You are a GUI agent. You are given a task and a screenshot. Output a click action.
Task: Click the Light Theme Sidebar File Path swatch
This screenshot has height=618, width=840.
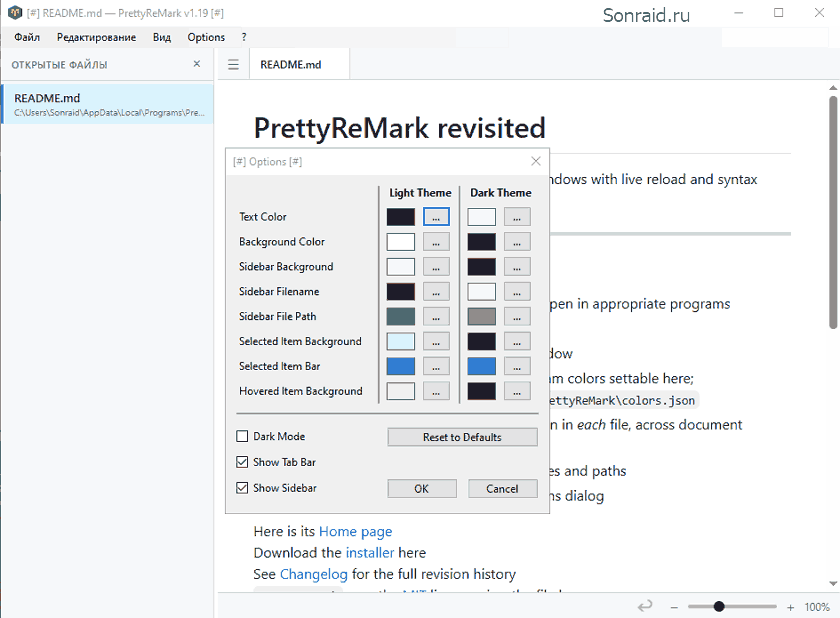(x=401, y=316)
